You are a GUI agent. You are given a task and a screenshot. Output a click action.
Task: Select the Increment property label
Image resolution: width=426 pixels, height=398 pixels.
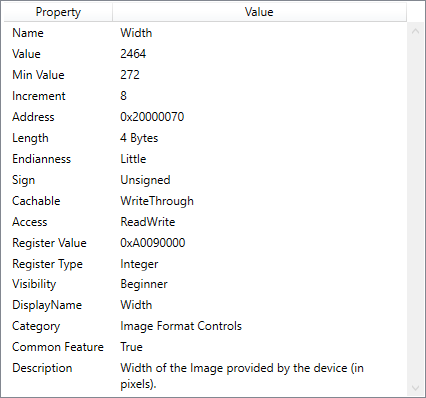tap(39, 96)
